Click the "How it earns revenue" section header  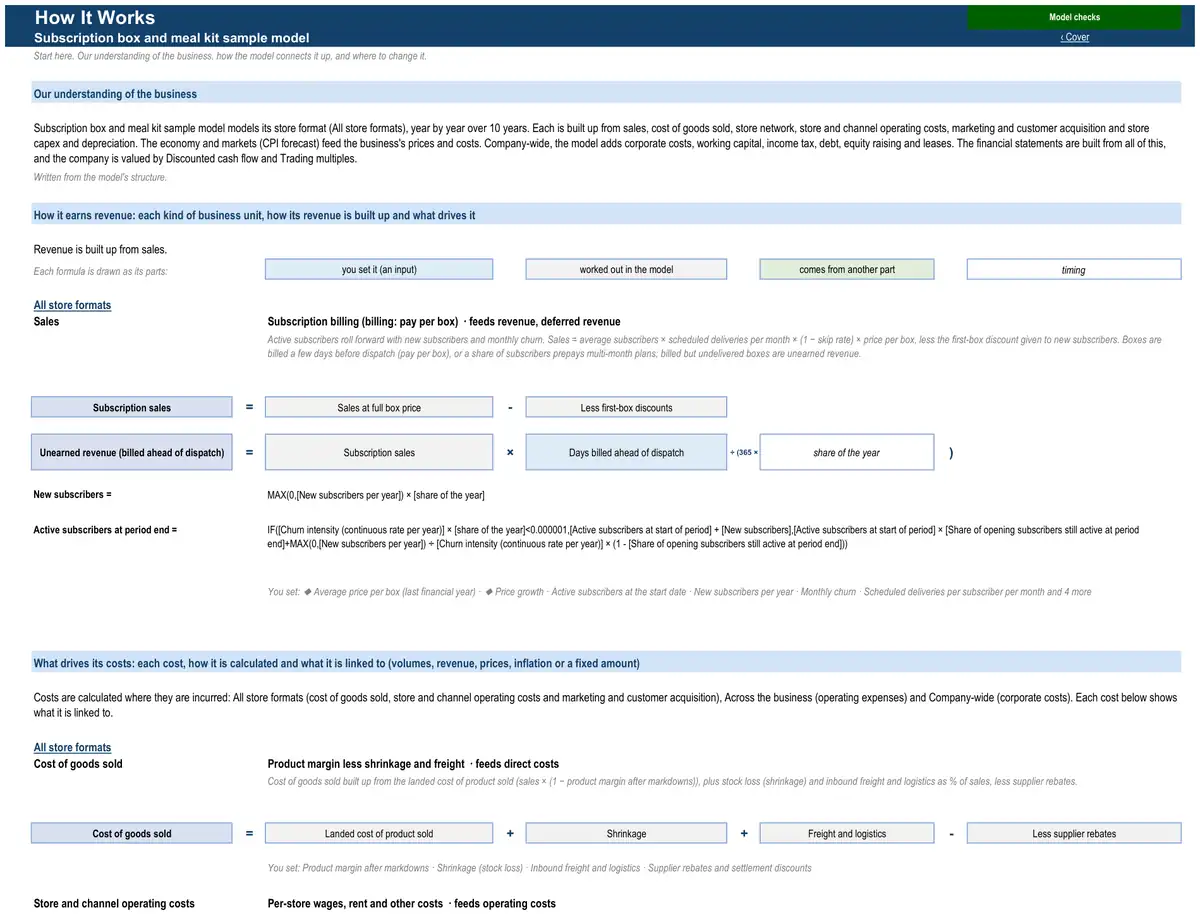606,215
